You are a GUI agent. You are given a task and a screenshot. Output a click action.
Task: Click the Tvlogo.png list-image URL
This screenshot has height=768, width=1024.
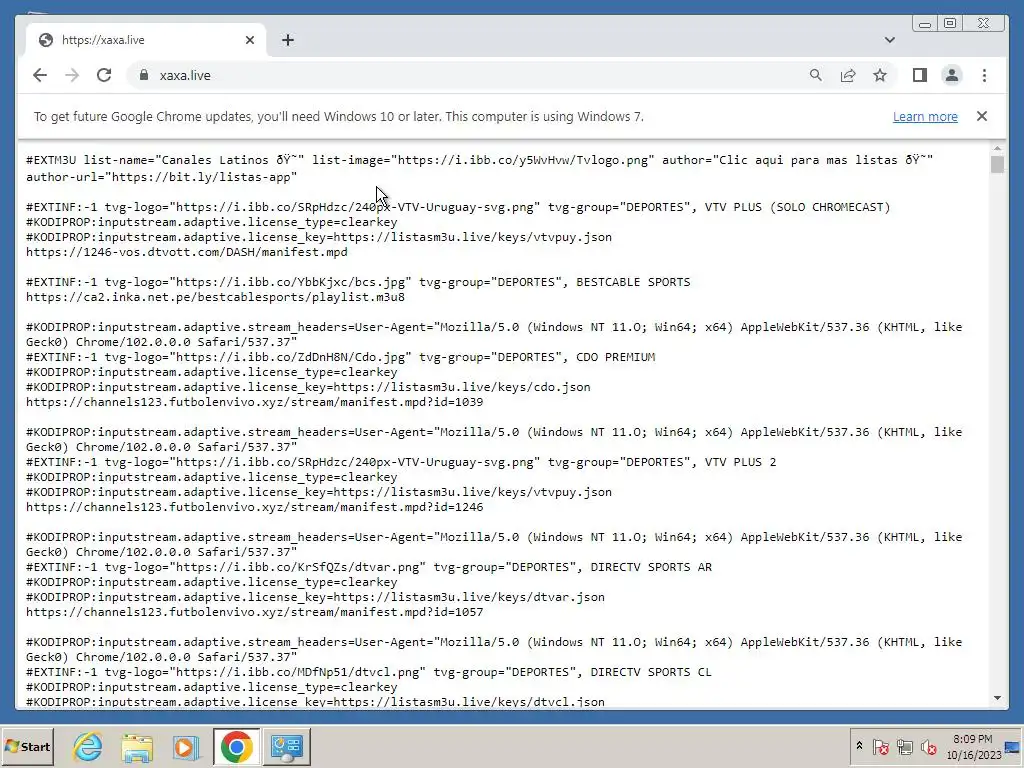click(522, 160)
